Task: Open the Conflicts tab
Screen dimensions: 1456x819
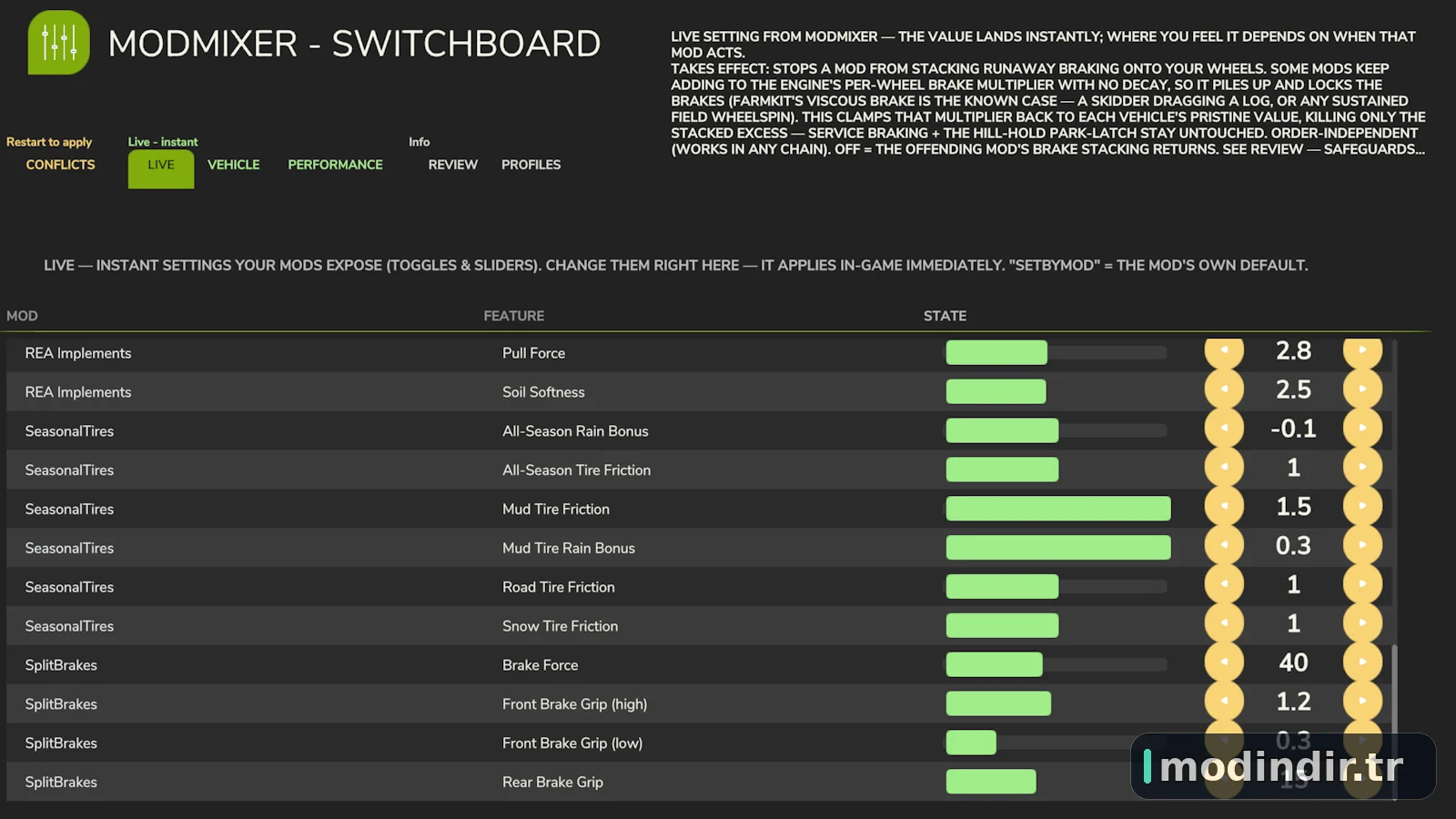Action: tap(60, 165)
